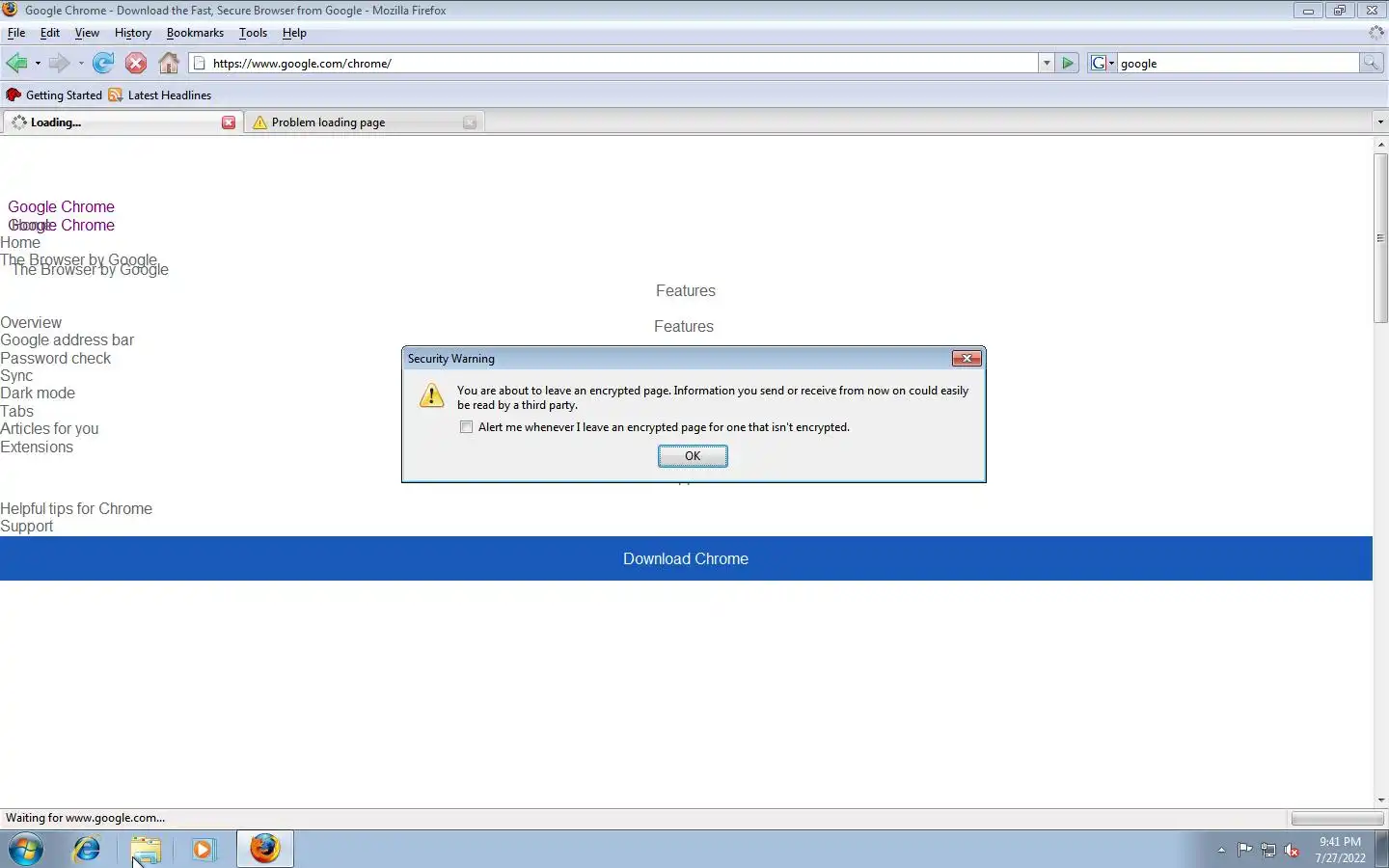
Task: Open the Bookmarks menu
Action: point(195,33)
